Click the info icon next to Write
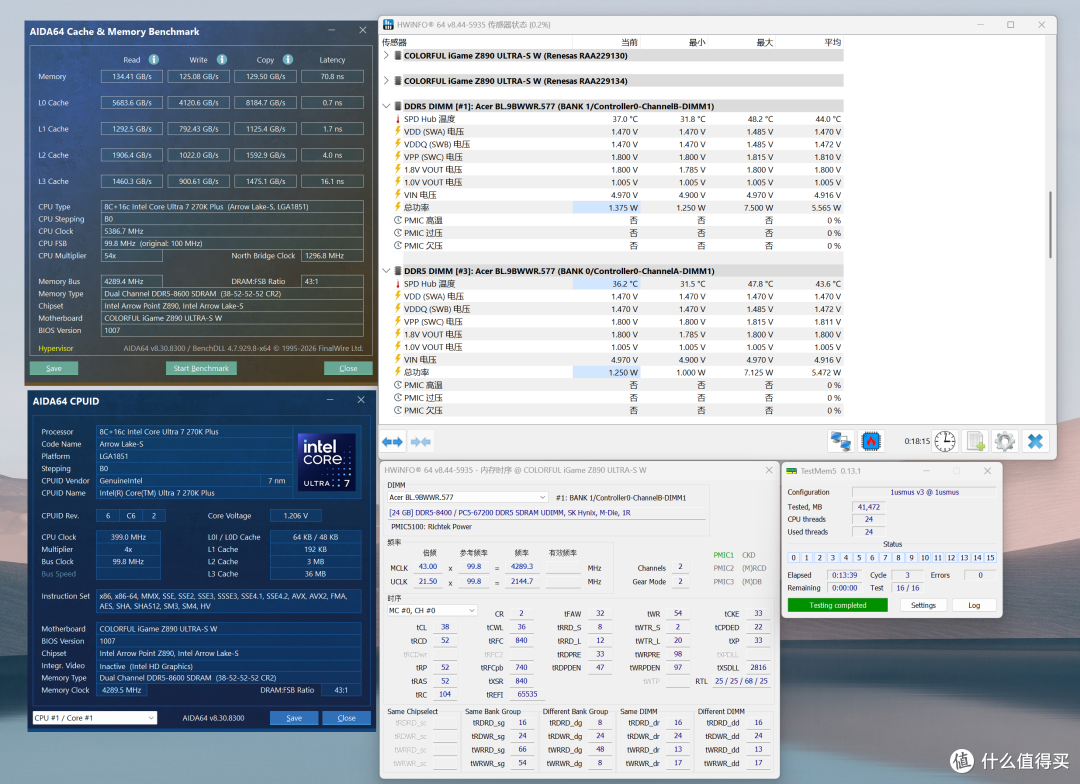This screenshot has height=784, width=1080. coord(222,59)
